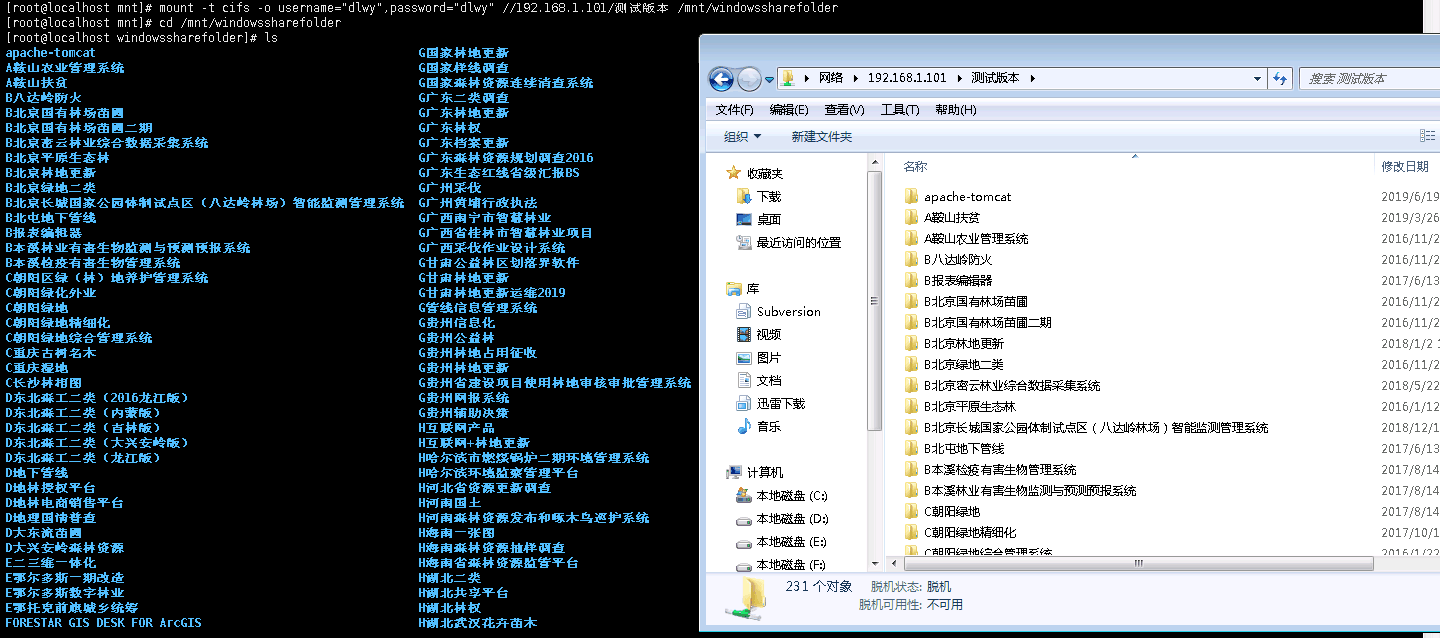
Task: Navigate to 网络 via breadcrumb
Action: click(x=831, y=78)
